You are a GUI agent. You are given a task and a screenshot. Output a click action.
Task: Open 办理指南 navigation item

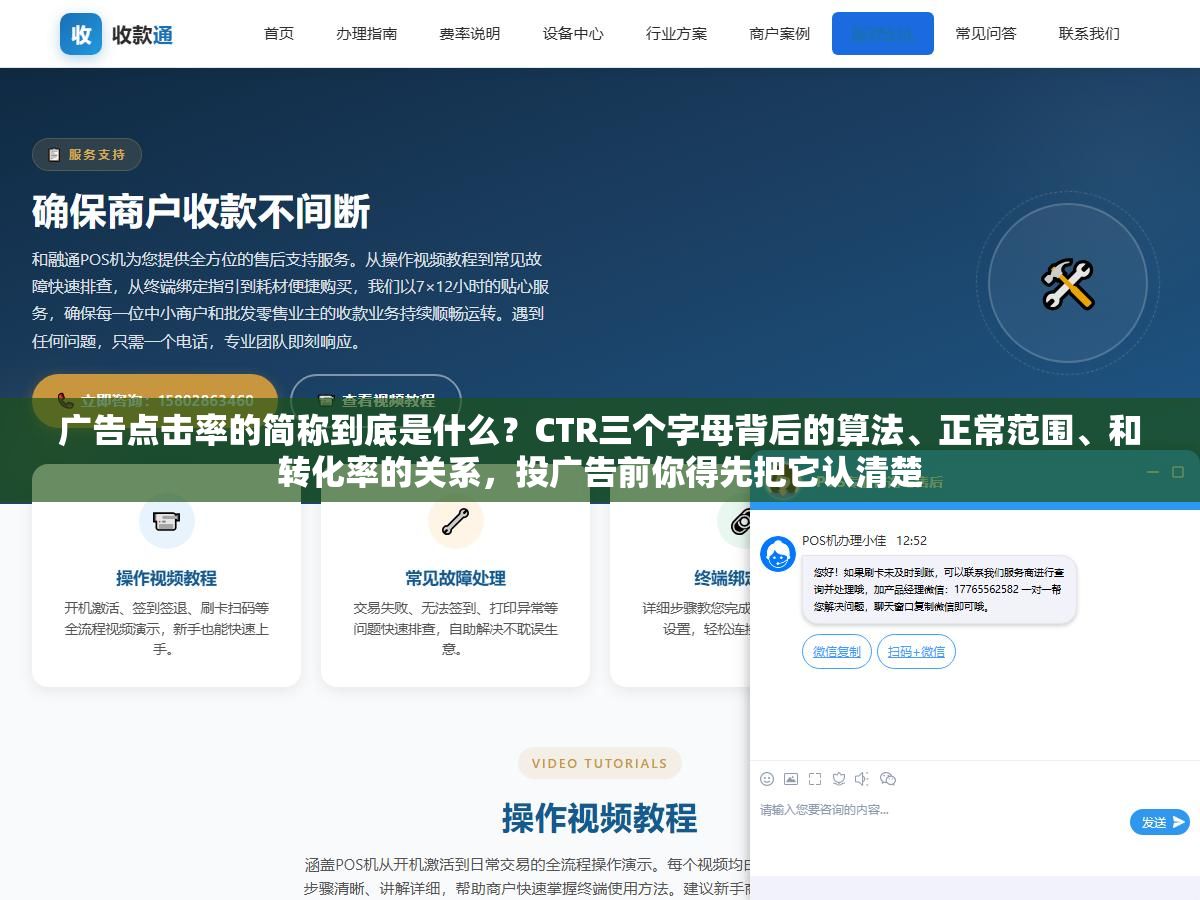pos(367,33)
